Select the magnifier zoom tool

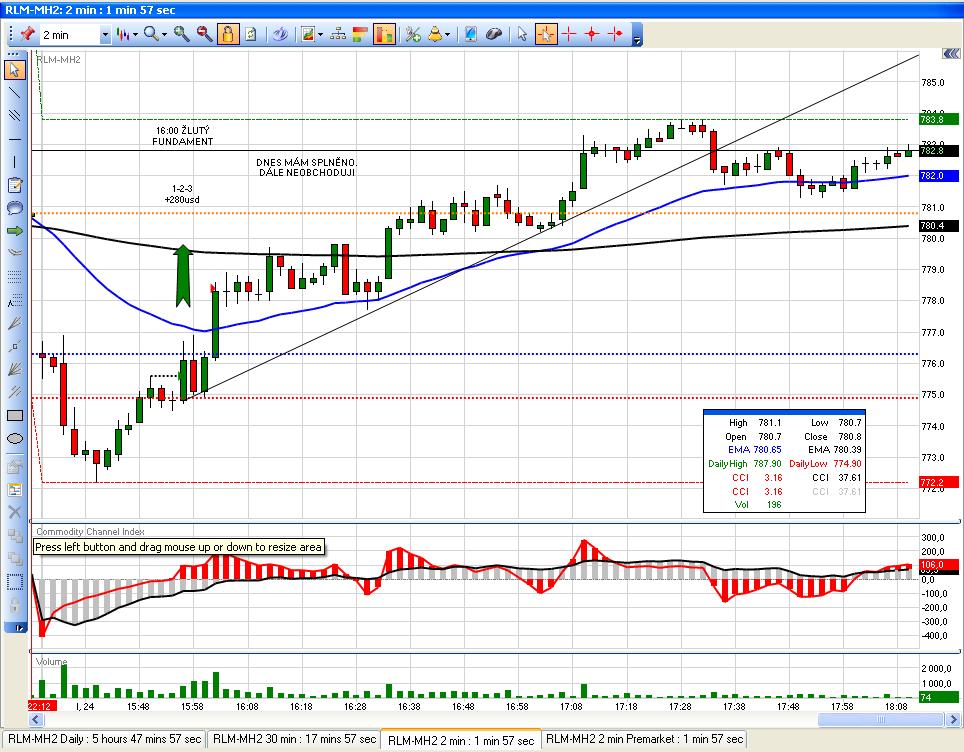[x=151, y=34]
